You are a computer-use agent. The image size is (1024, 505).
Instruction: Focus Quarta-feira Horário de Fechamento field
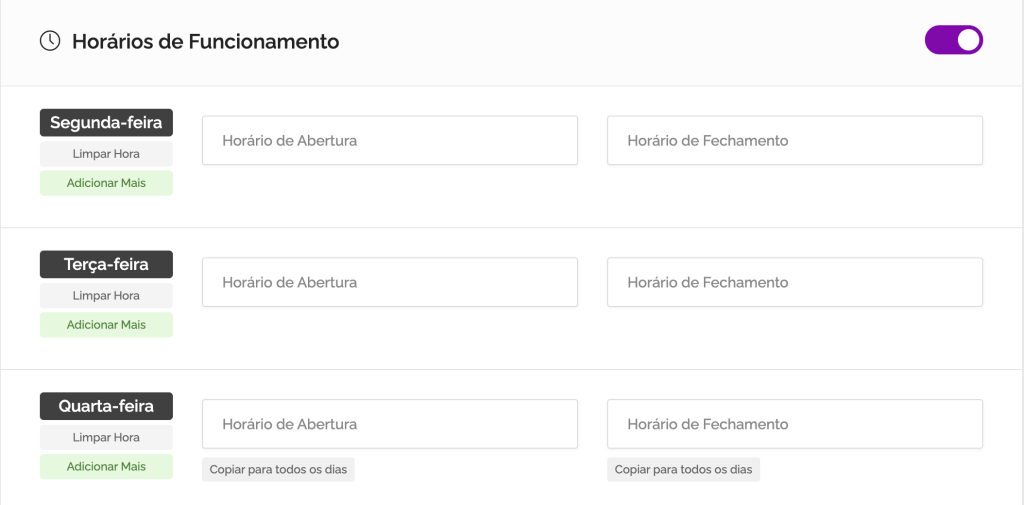(795, 424)
